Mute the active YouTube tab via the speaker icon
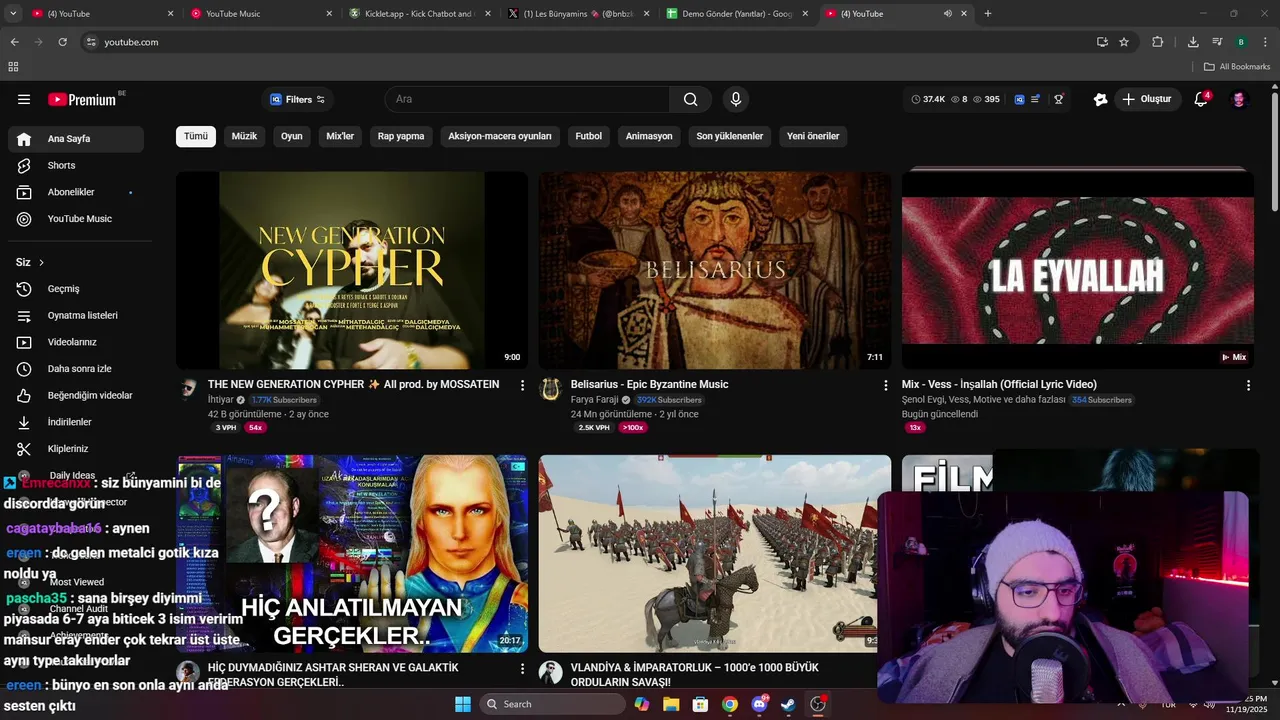 point(947,14)
